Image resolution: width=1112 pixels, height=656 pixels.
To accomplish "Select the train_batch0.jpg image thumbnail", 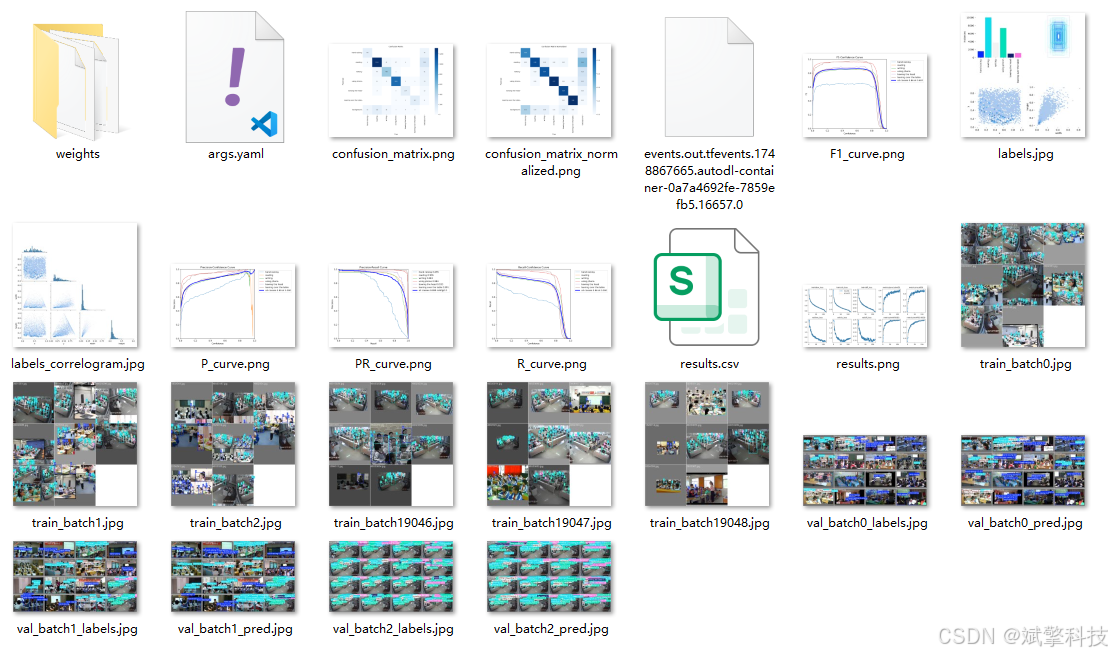I will 1024,285.
